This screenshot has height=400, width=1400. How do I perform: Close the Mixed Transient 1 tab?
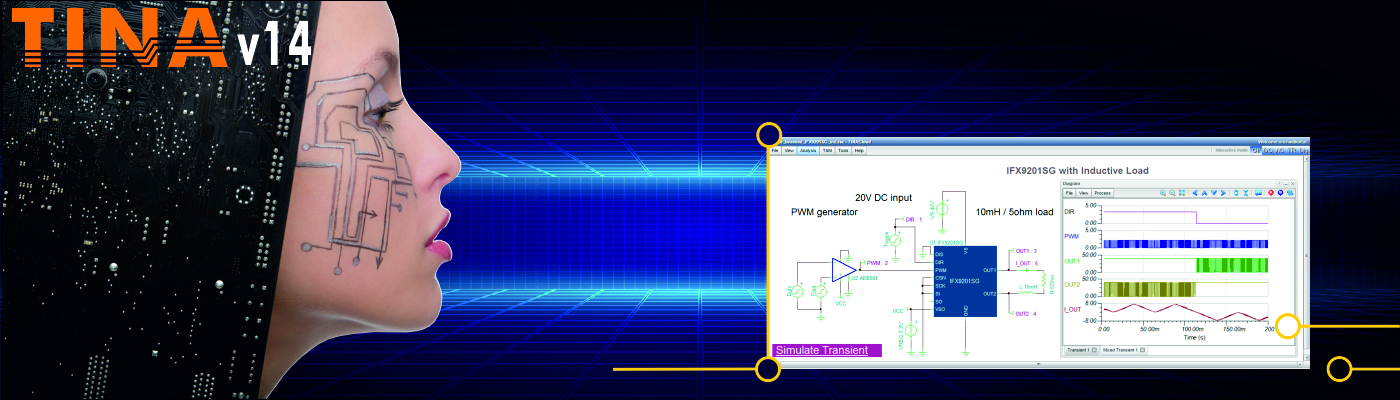coord(1142,350)
